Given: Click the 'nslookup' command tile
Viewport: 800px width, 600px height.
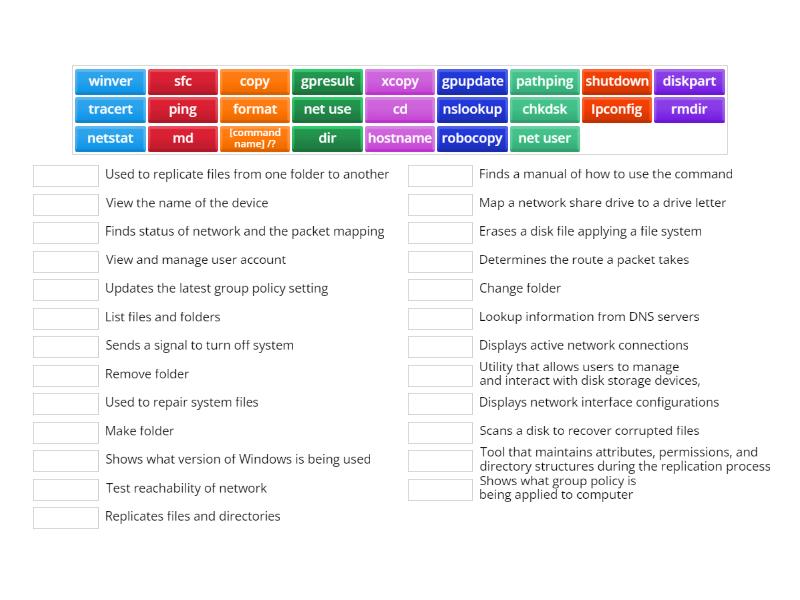Looking at the screenshot, I should [472, 110].
